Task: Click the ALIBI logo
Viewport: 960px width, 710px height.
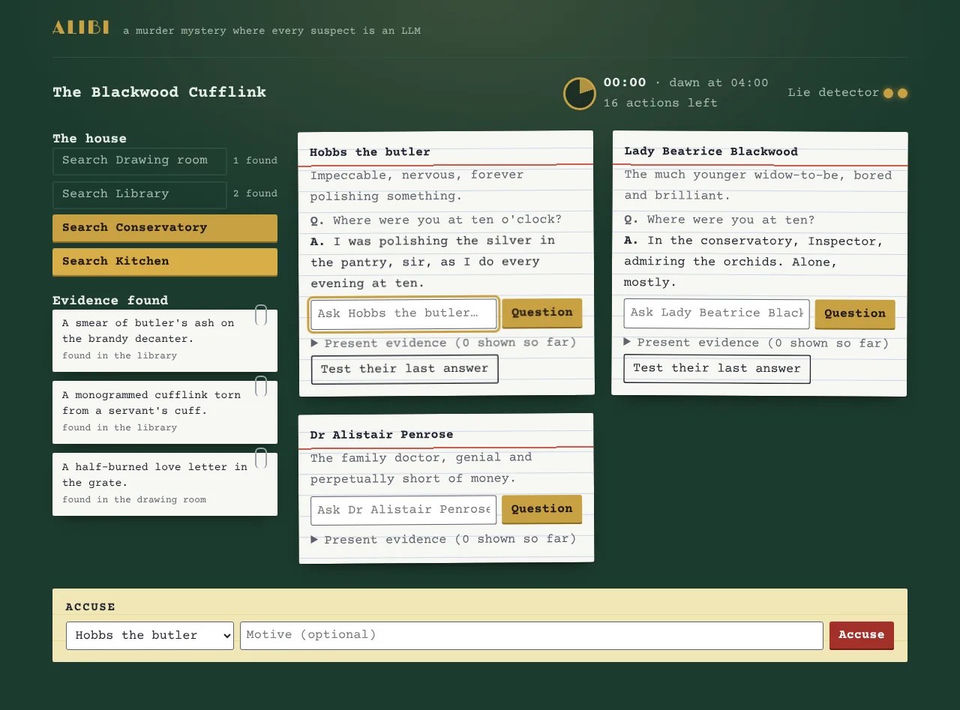Action: [80, 28]
